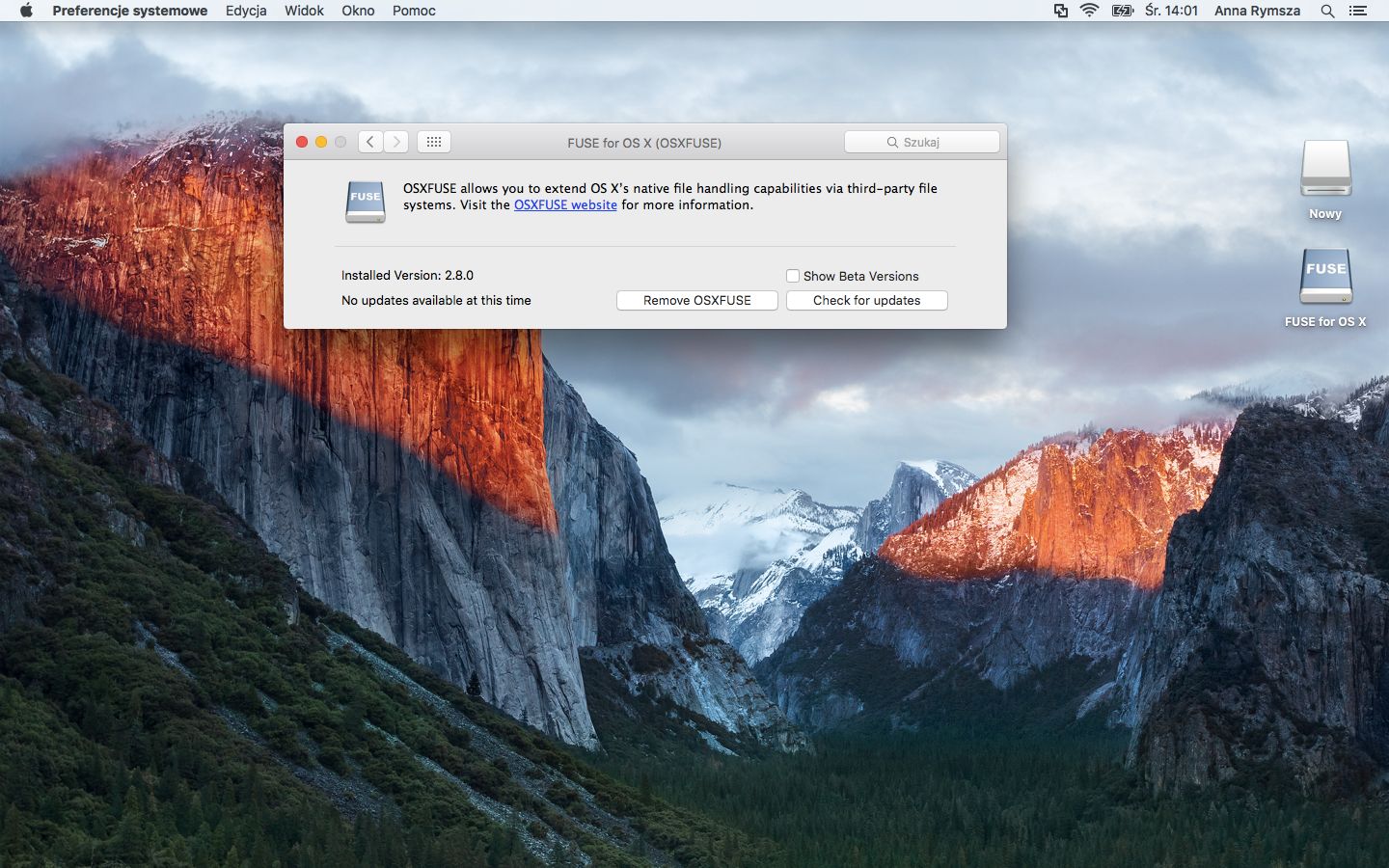Open the Apple menu
1389x868 pixels.
(26, 11)
